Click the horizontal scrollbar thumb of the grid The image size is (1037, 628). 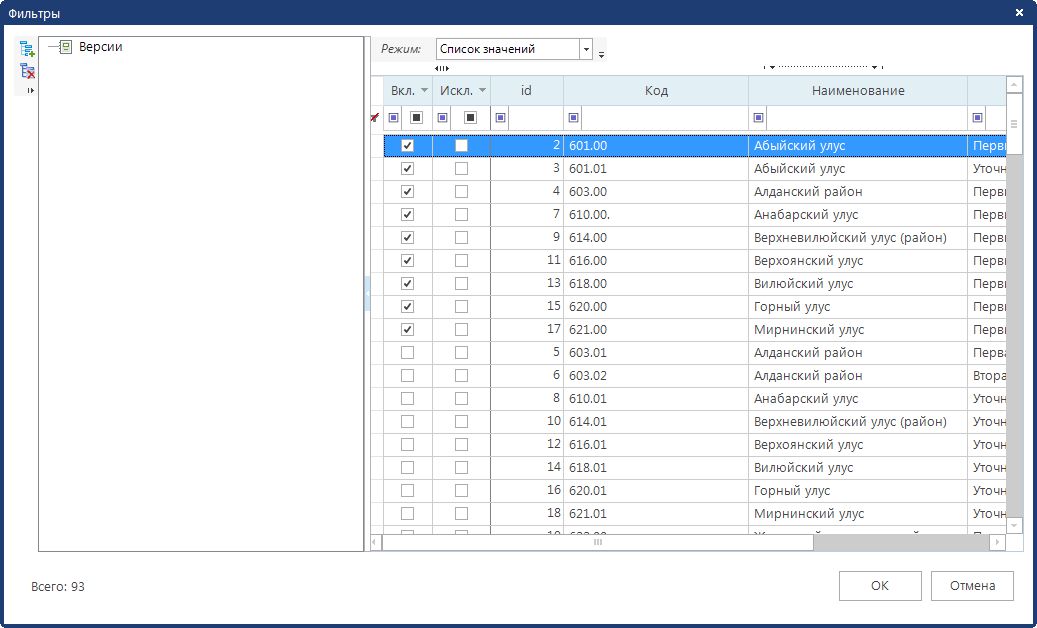(x=597, y=542)
